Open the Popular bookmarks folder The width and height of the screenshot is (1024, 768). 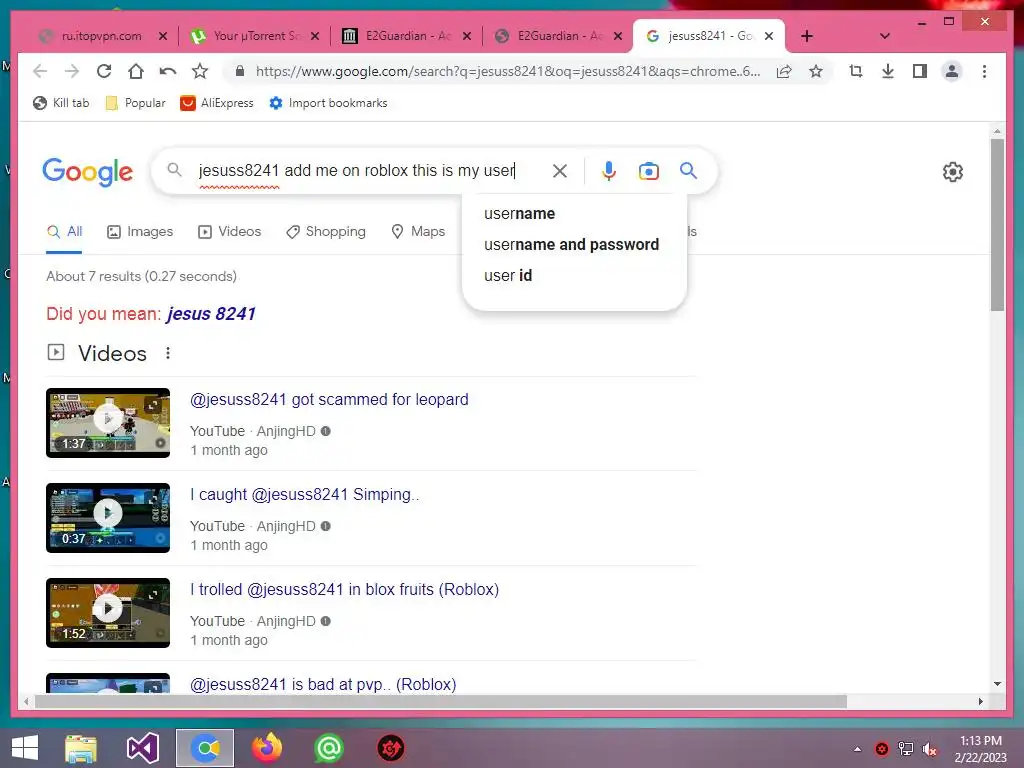135,103
